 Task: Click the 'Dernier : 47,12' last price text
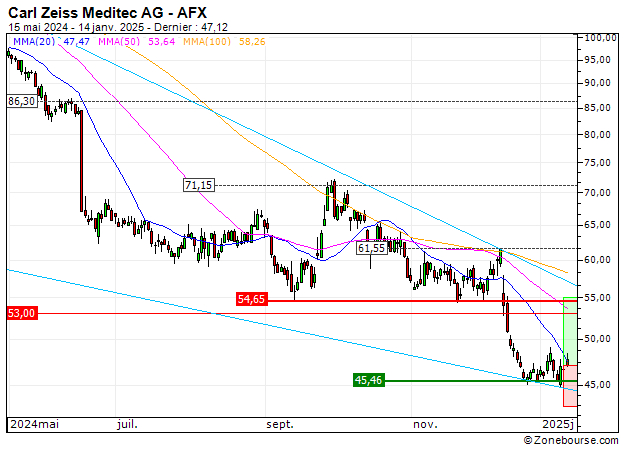coord(191,28)
